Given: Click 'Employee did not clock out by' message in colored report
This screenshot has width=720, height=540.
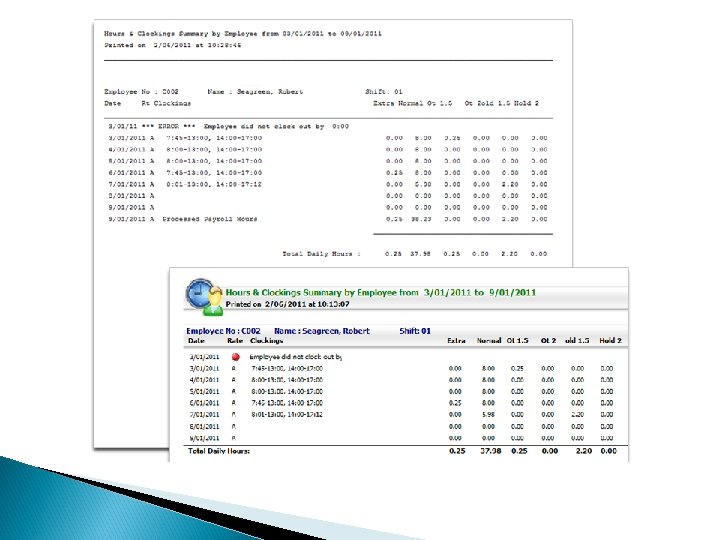Looking at the screenshot, I should click(296, 357).
